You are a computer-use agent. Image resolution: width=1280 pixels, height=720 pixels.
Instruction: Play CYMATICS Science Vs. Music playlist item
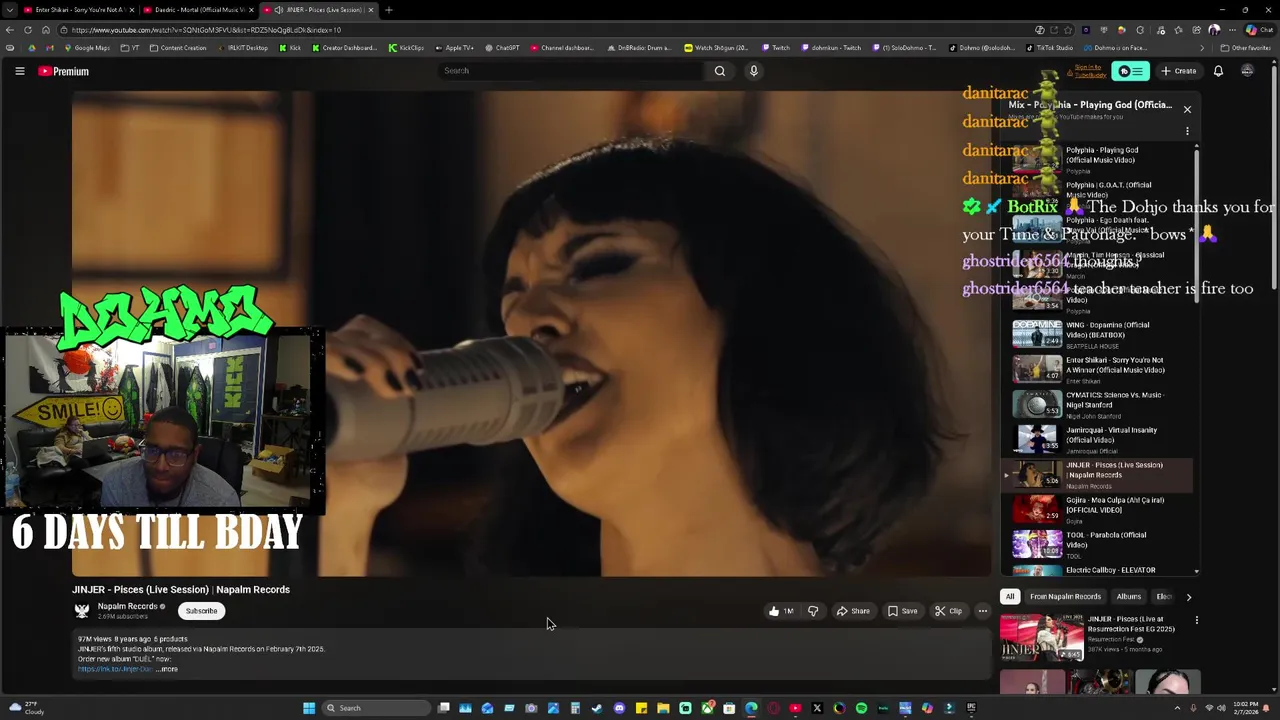(1097, 404)
